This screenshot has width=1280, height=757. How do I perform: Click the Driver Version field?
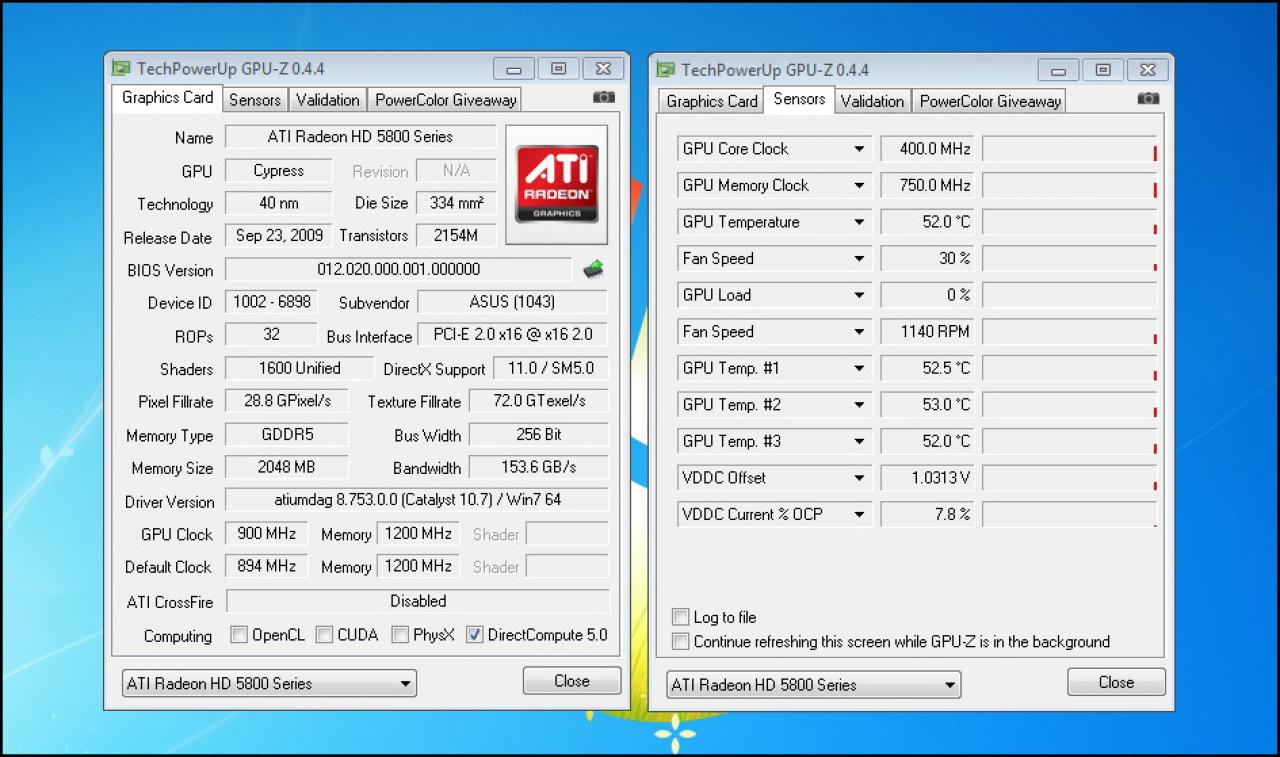click(x=416, y=500)
